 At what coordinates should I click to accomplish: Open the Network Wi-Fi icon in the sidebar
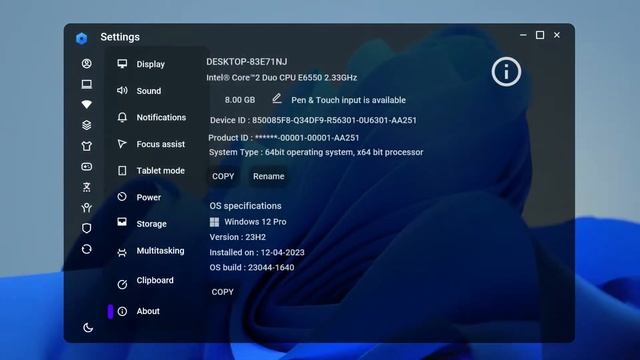click(x=87, y=104)
